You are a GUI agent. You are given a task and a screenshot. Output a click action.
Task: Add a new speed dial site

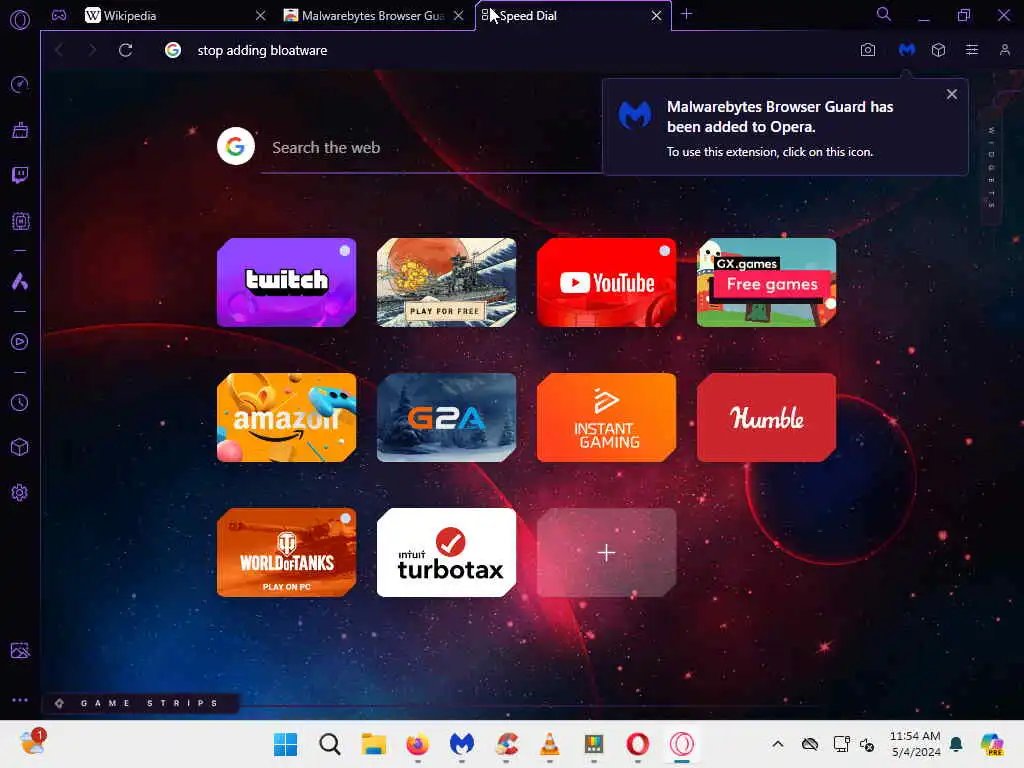coord(607,552)
